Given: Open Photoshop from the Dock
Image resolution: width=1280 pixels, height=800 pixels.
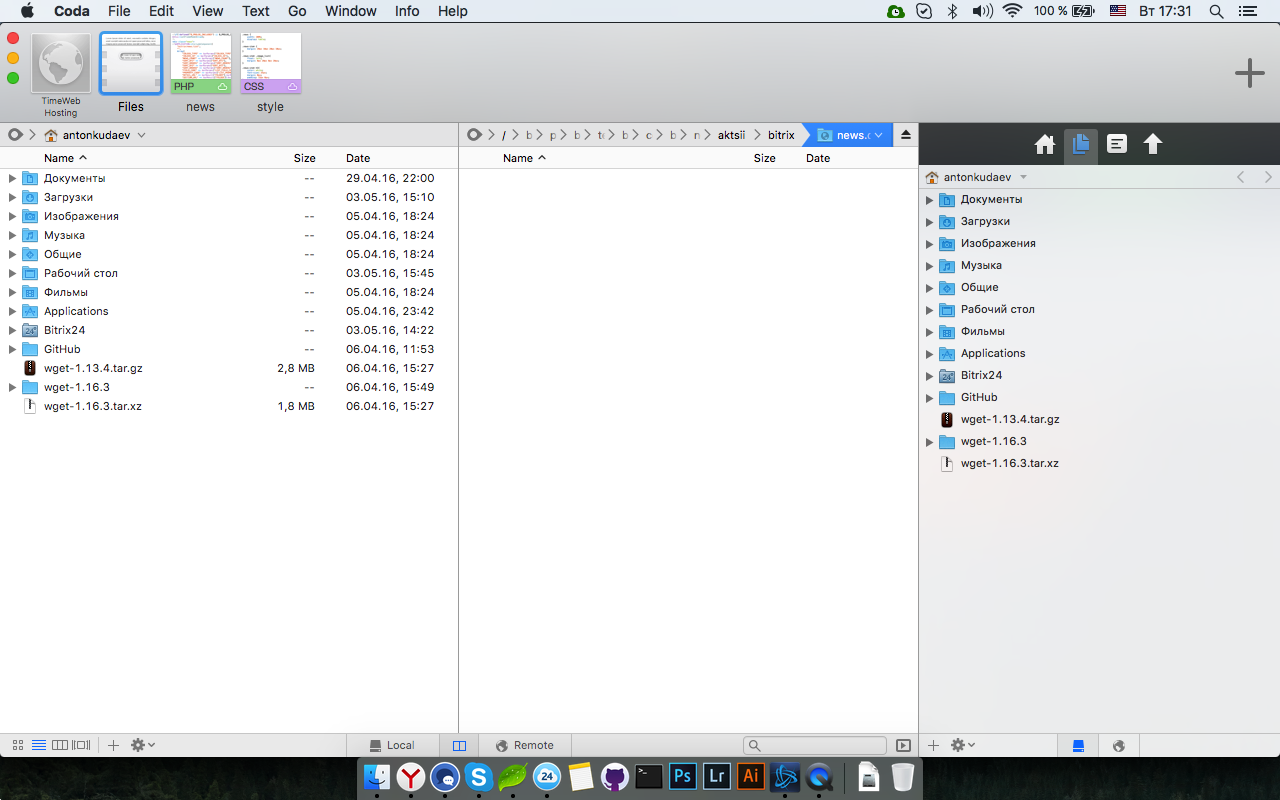Looking at the screenshot, I should 683,776.
